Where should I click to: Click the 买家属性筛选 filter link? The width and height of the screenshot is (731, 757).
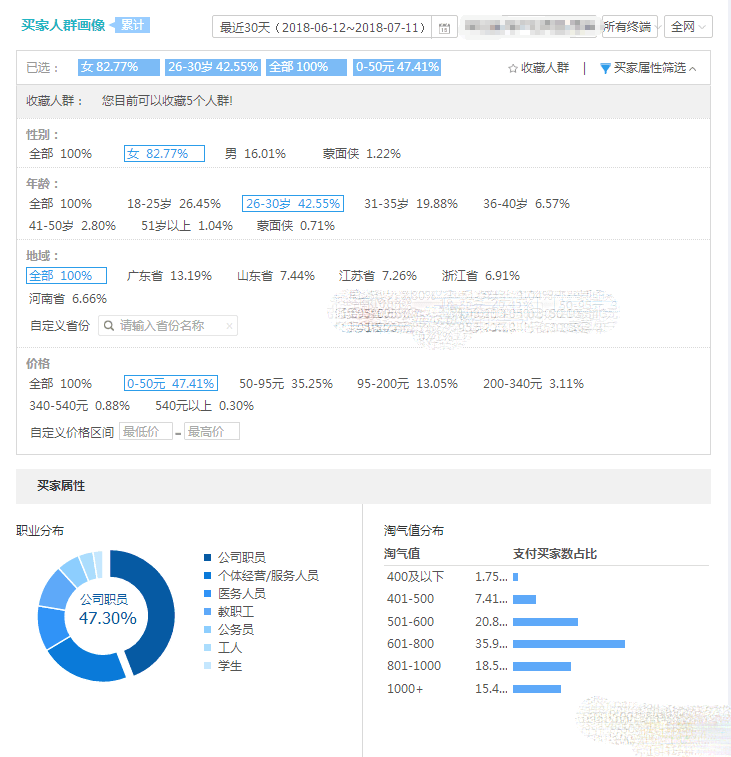[x=649, y=69]
